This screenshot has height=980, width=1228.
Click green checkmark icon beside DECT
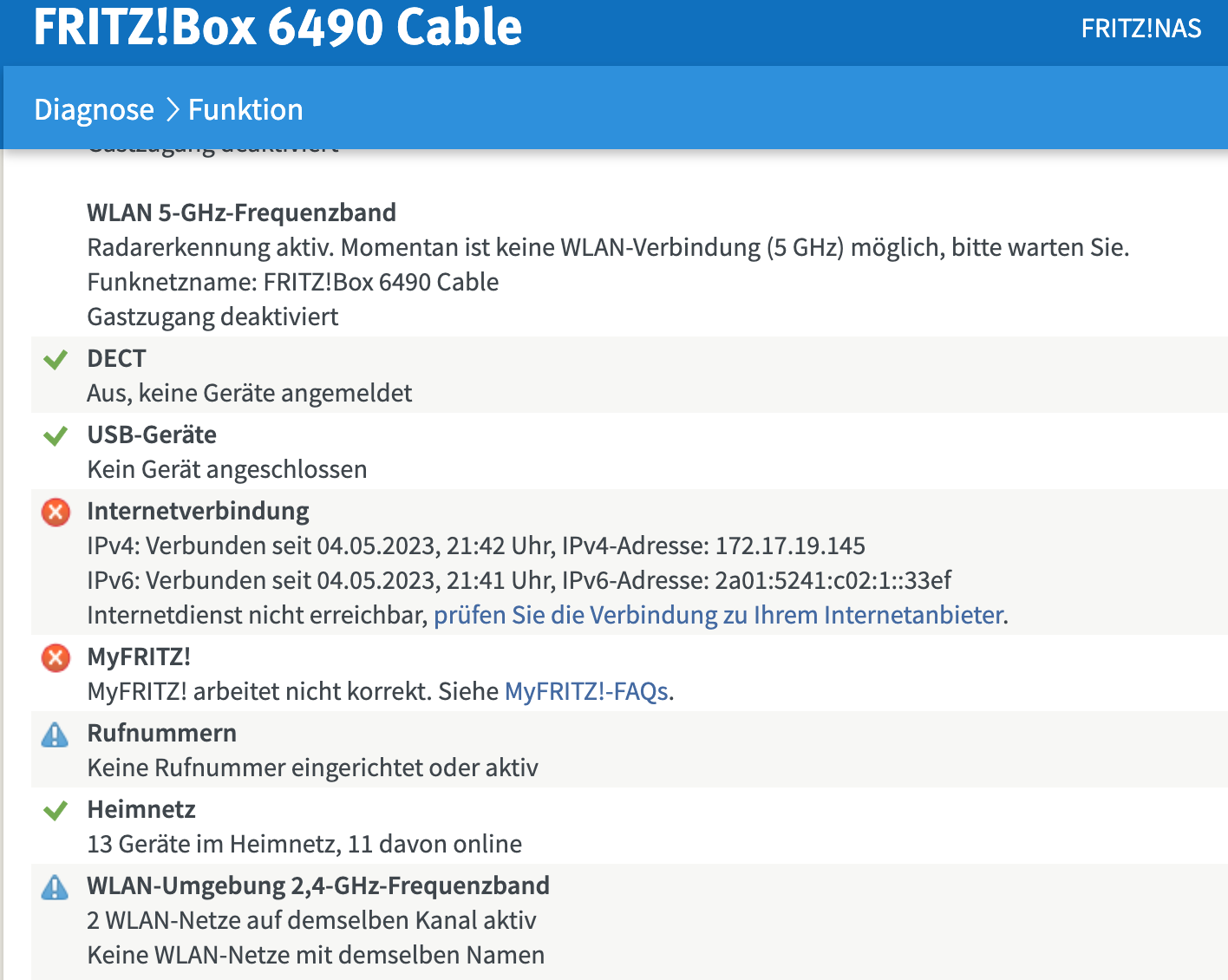pos(56,359)
